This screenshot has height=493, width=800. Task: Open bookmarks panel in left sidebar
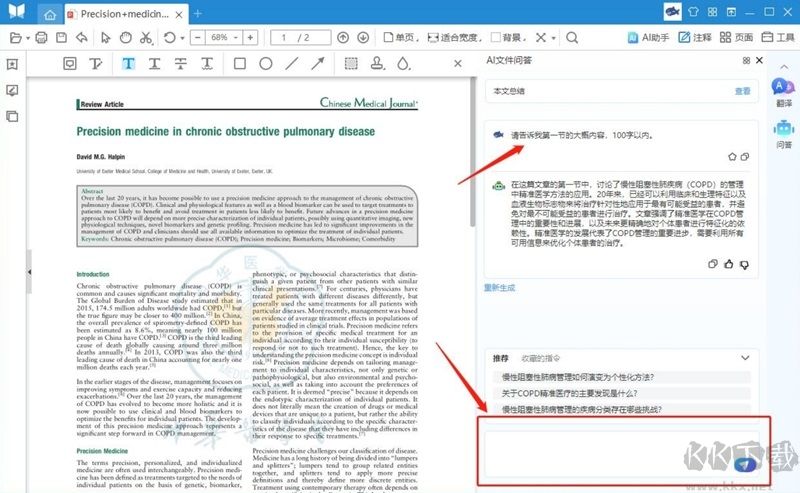(x=12, y=64)
